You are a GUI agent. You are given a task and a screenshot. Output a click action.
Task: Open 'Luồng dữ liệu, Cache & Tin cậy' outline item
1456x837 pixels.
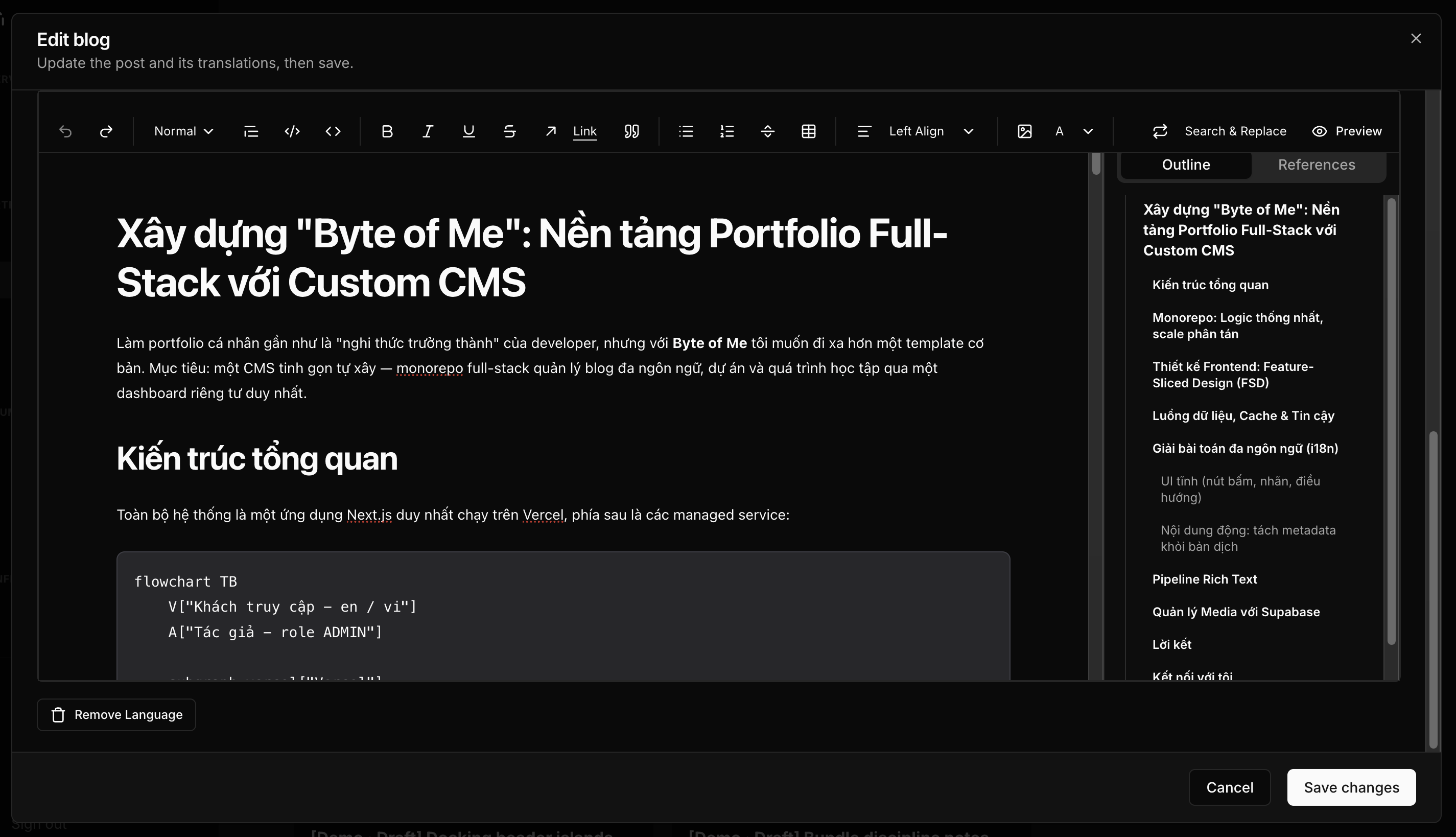pos(1243,415)
